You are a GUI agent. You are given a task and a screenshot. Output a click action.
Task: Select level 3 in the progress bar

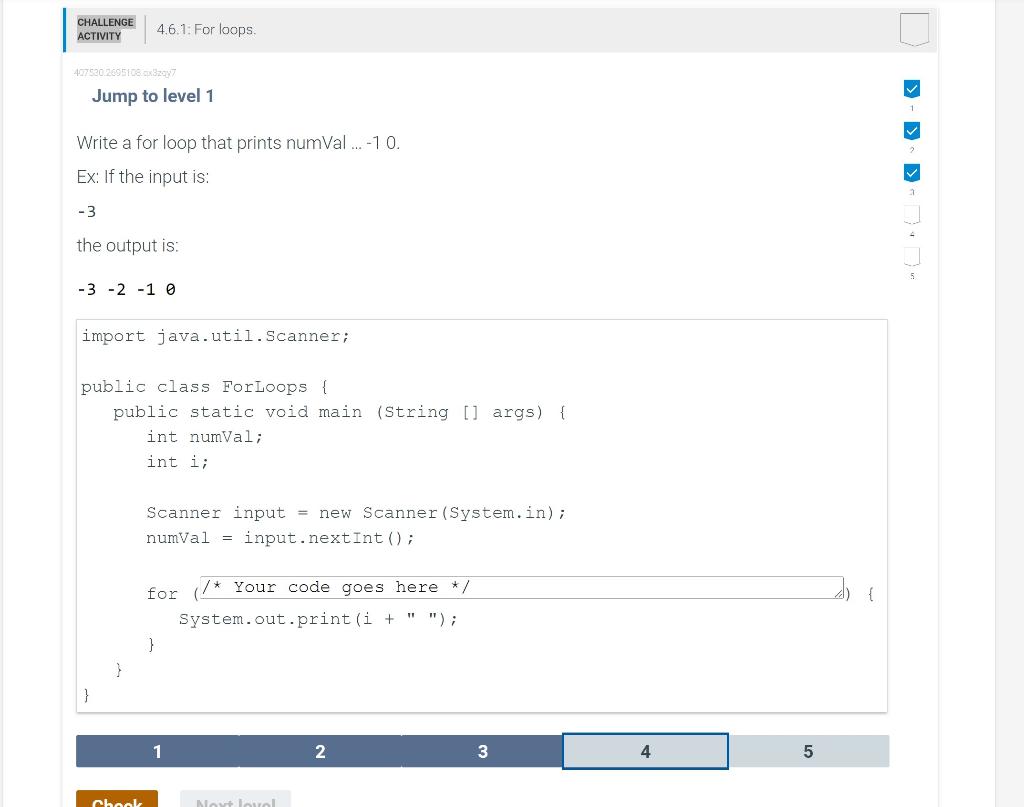(x=483, y=751)
